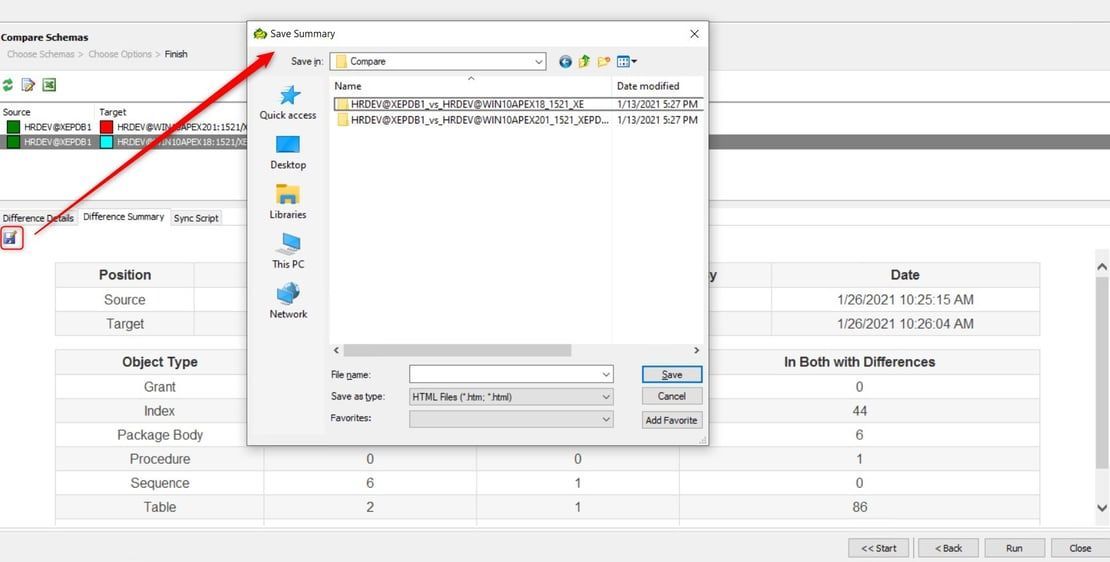
Task: Click the file list right scroll arrow
Action: point(697,350)
